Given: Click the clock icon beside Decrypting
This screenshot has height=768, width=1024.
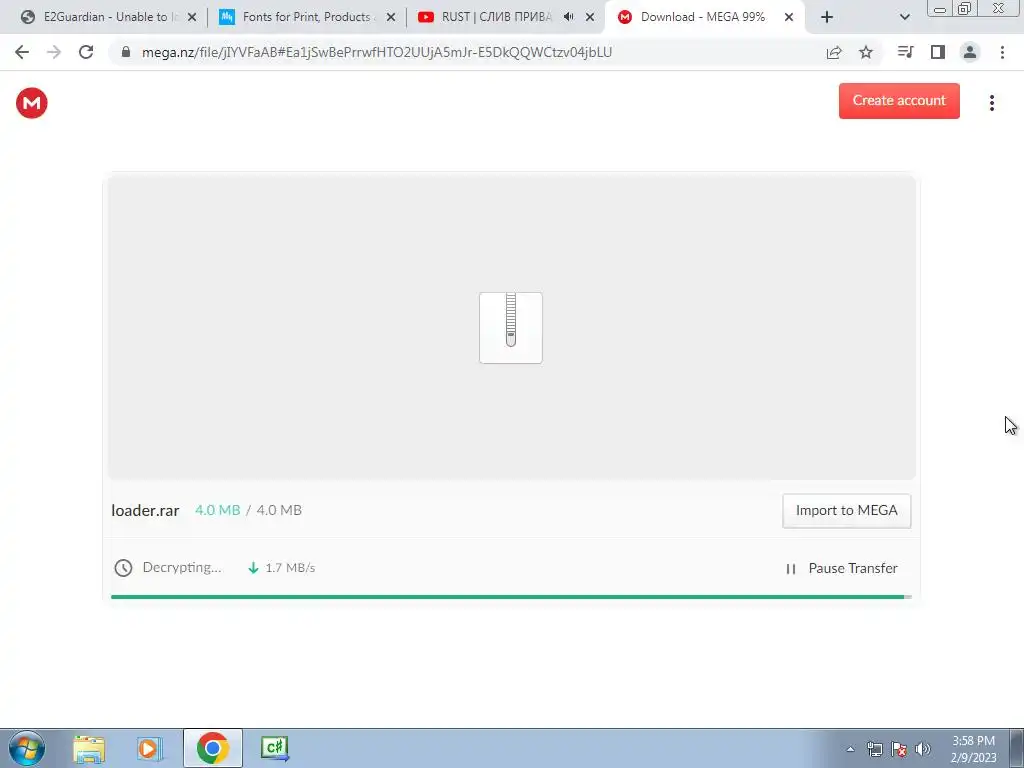Looking at the screenshot, I should pyautogui.click(x=123, y=568).
